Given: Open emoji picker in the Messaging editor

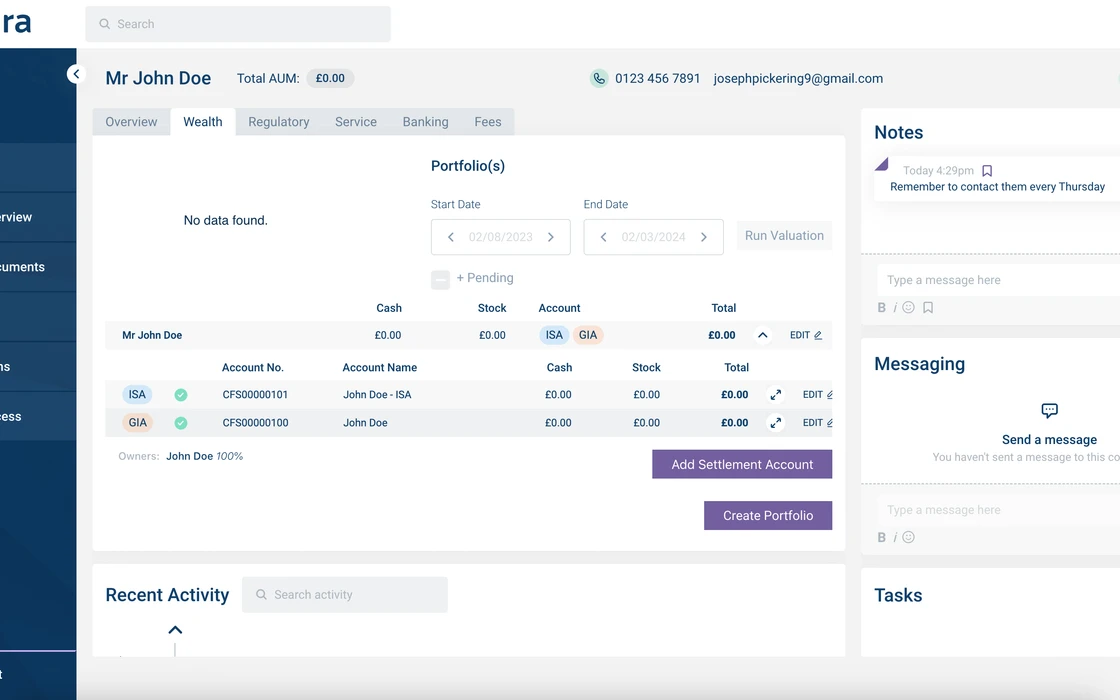Looking at the screenshot, I should click(x=909, y=537).
